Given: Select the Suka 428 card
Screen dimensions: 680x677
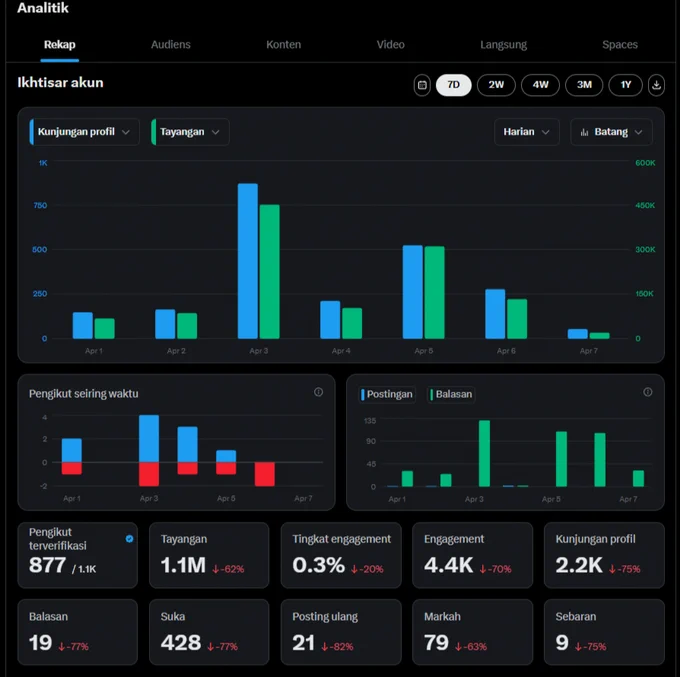Looking at the screenshot, I should pyautogui.click(x=209, y=632).
